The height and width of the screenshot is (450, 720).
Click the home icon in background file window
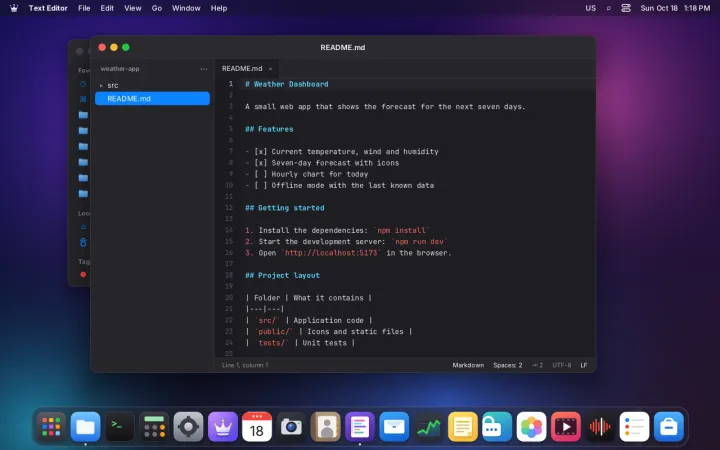[83, 227]
